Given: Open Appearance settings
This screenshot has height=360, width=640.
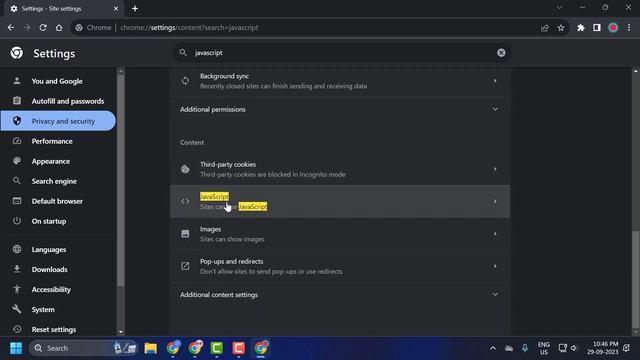Looking at the screenshot, I should click(x=58, y=161).
